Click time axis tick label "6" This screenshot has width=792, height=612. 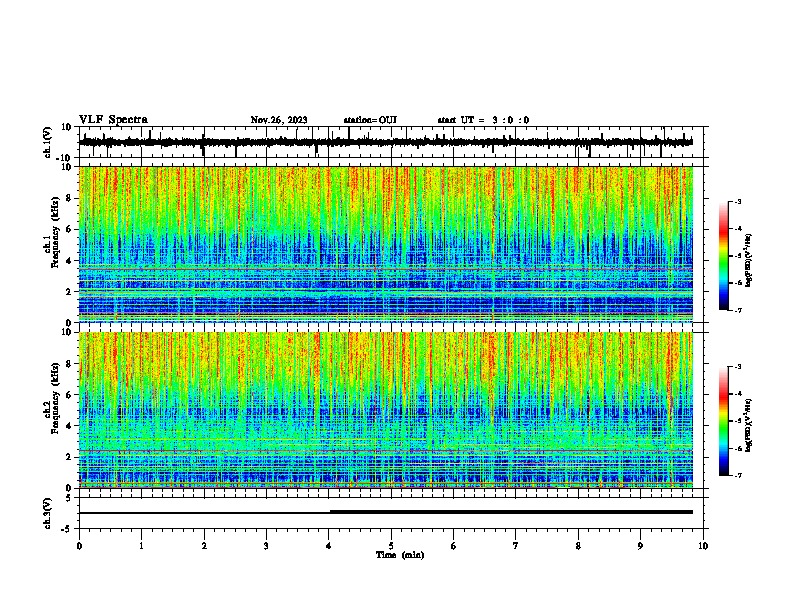pos(454,546)
